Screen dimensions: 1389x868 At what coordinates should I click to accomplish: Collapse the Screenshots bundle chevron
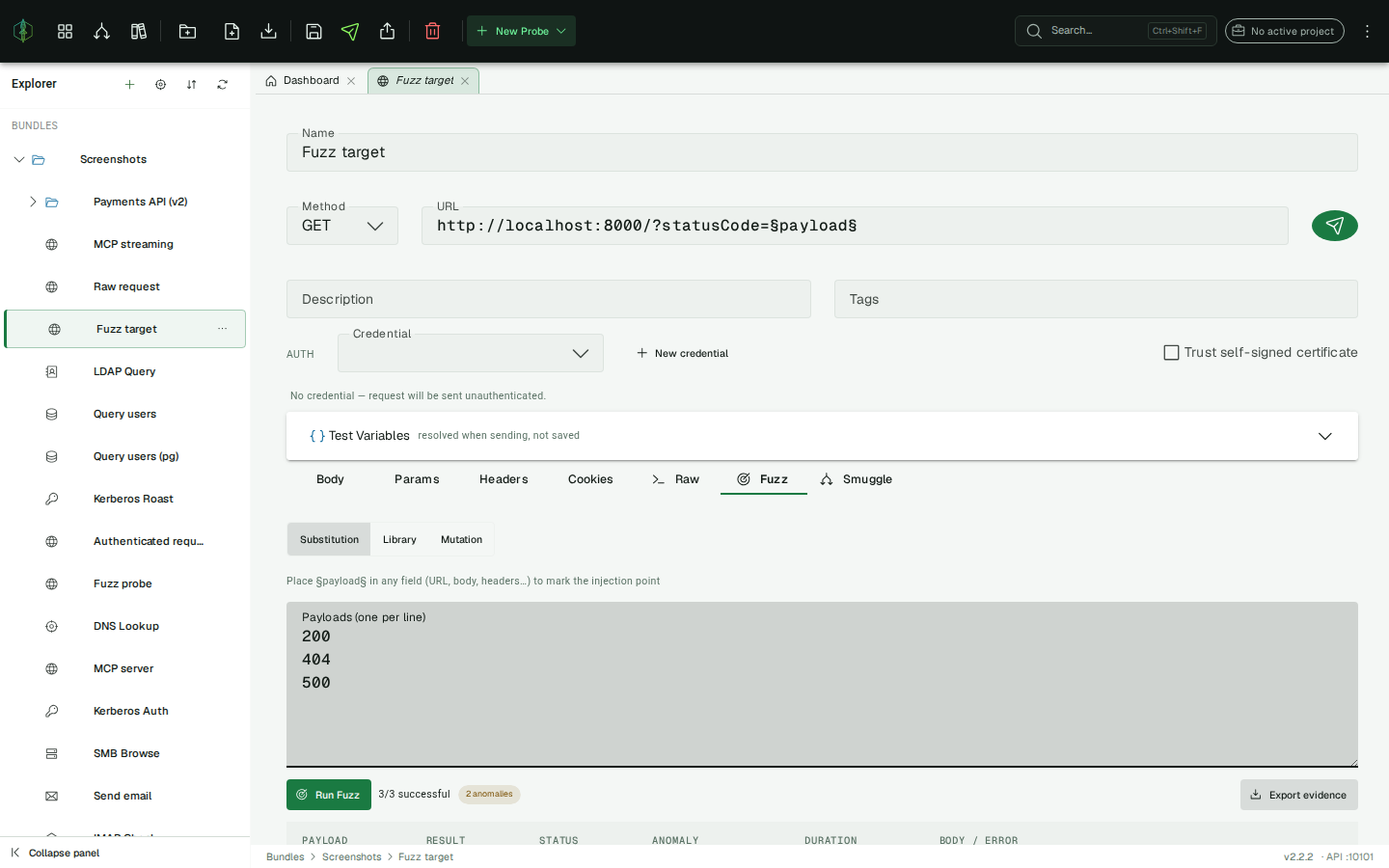(x=18, y=159)
